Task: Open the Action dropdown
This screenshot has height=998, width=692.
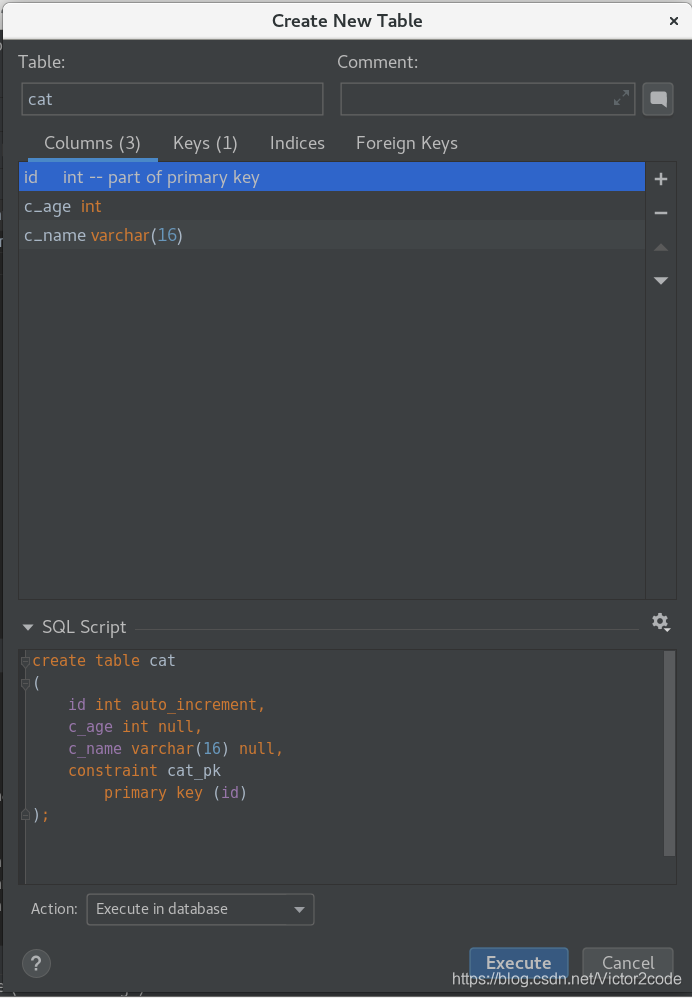Action: point(200,909)
